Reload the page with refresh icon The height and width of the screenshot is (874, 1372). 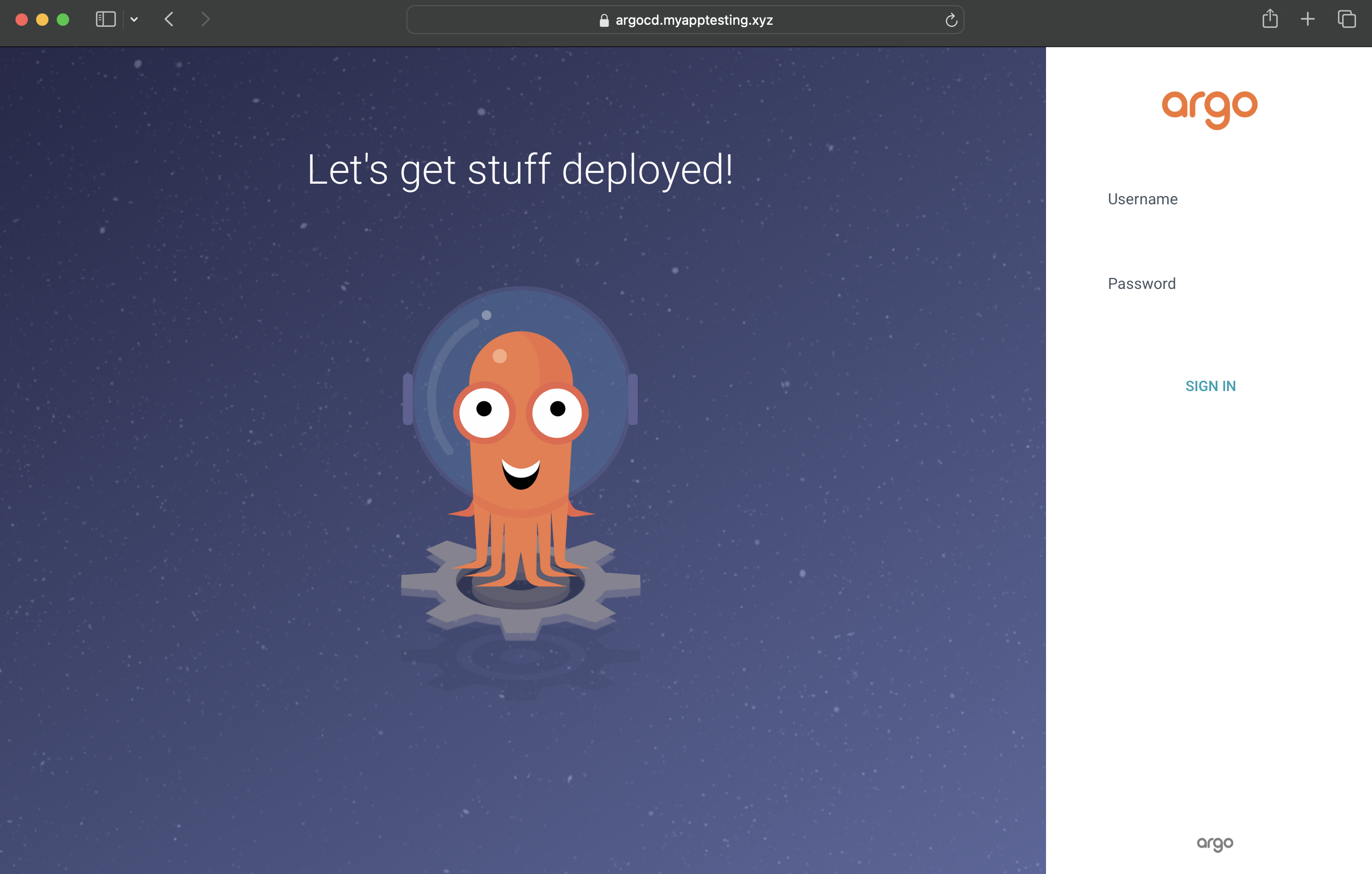coord(951,21)
